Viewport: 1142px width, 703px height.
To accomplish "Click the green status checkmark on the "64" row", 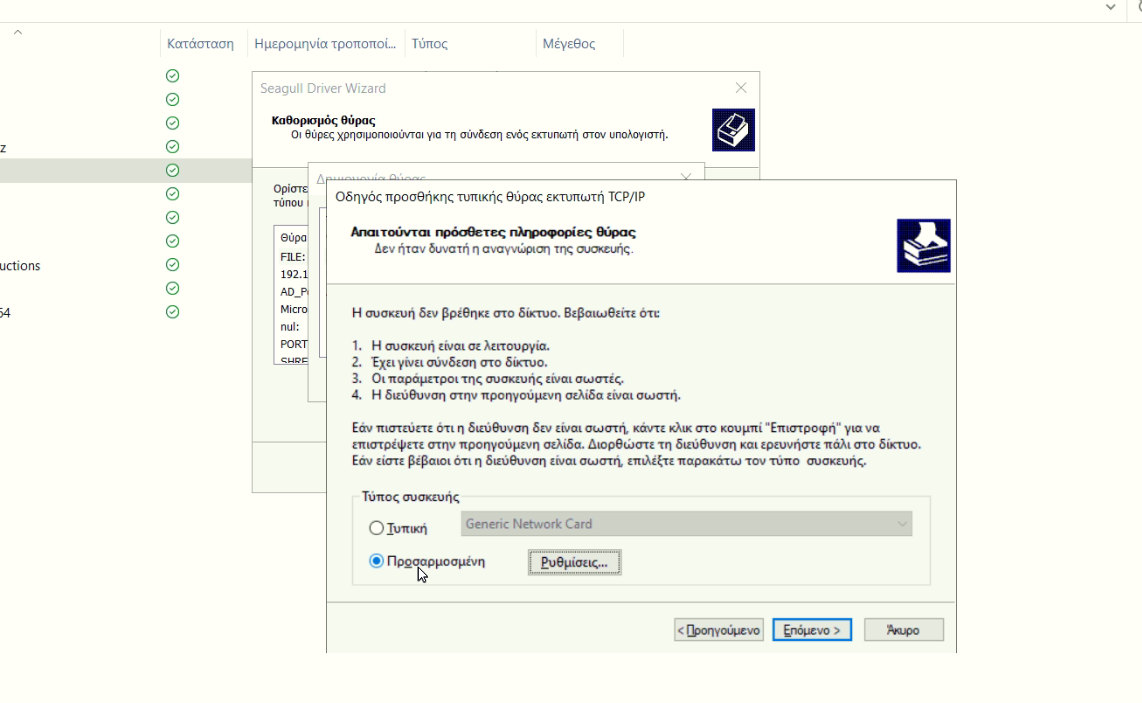I will (173, 312).
